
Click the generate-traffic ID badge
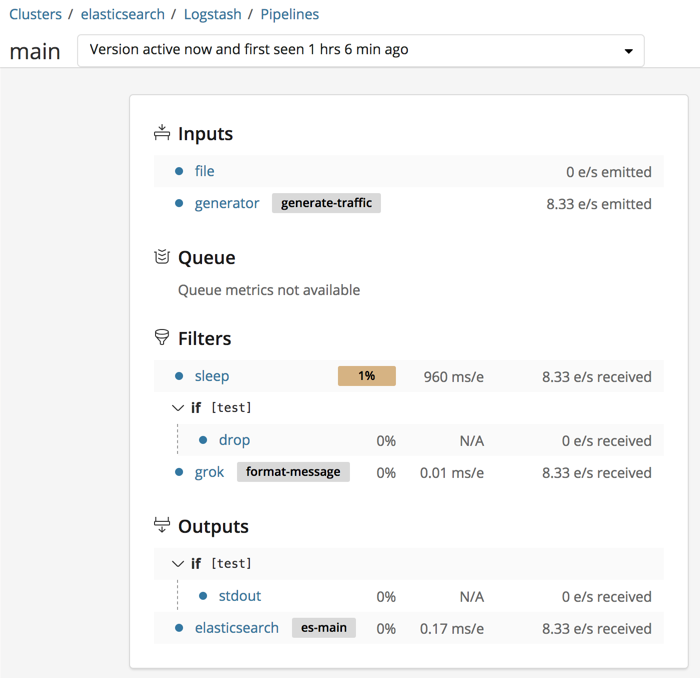point(326,203)
